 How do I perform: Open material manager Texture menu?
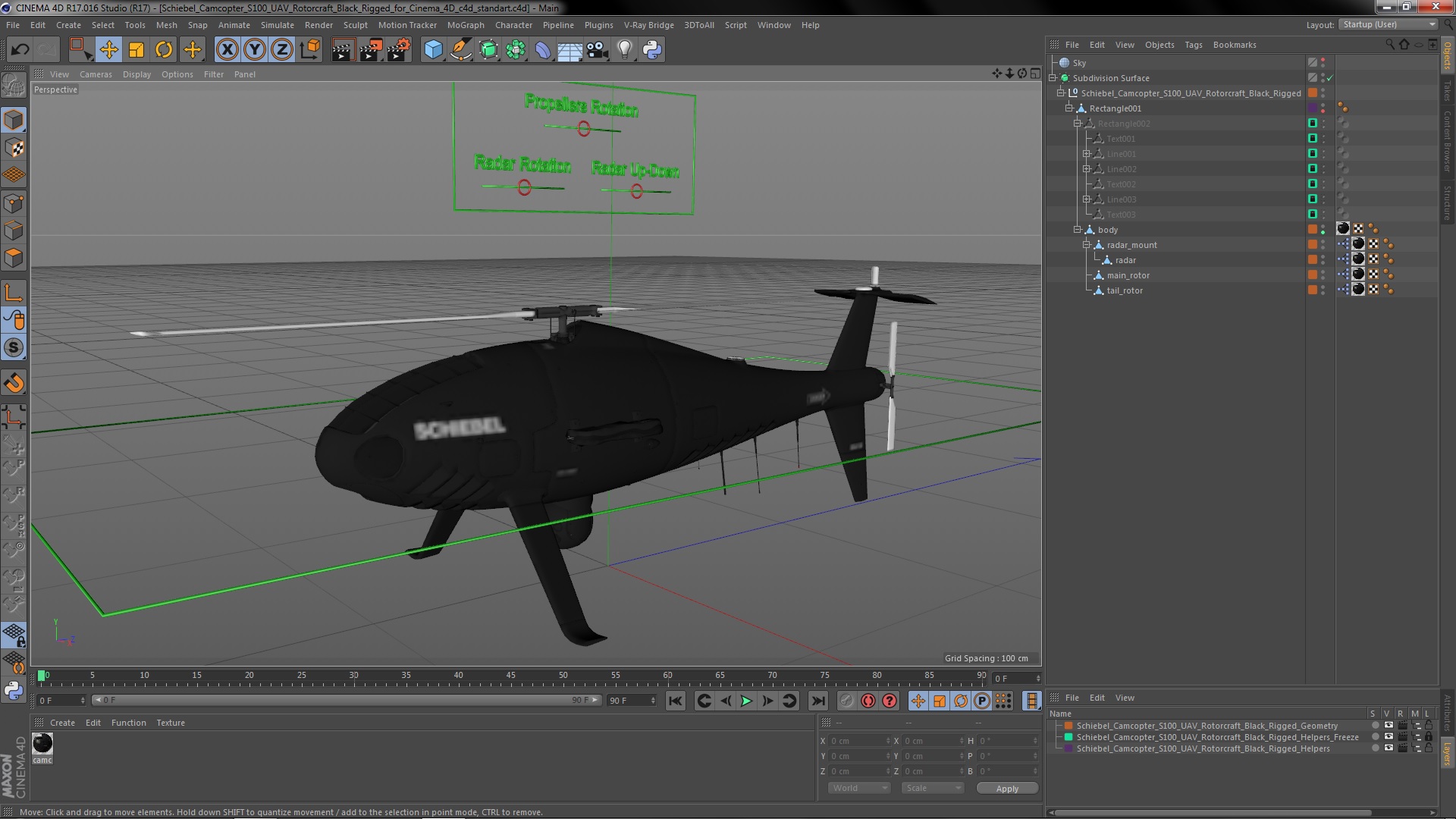pyautogui.click(x=171, y=723)
